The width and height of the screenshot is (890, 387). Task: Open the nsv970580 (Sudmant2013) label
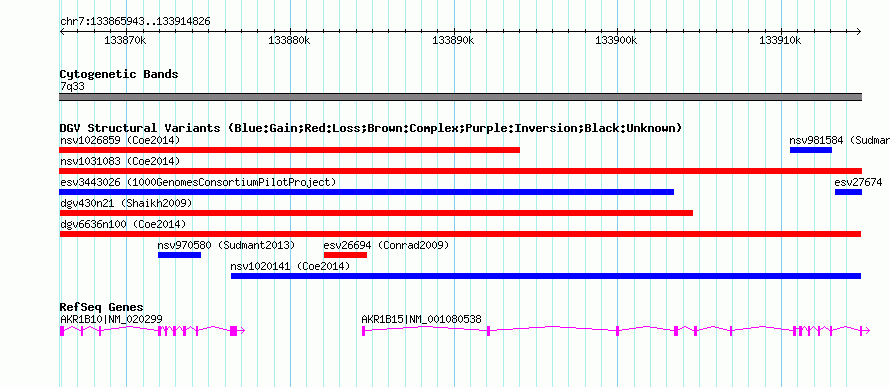[226, 245]
